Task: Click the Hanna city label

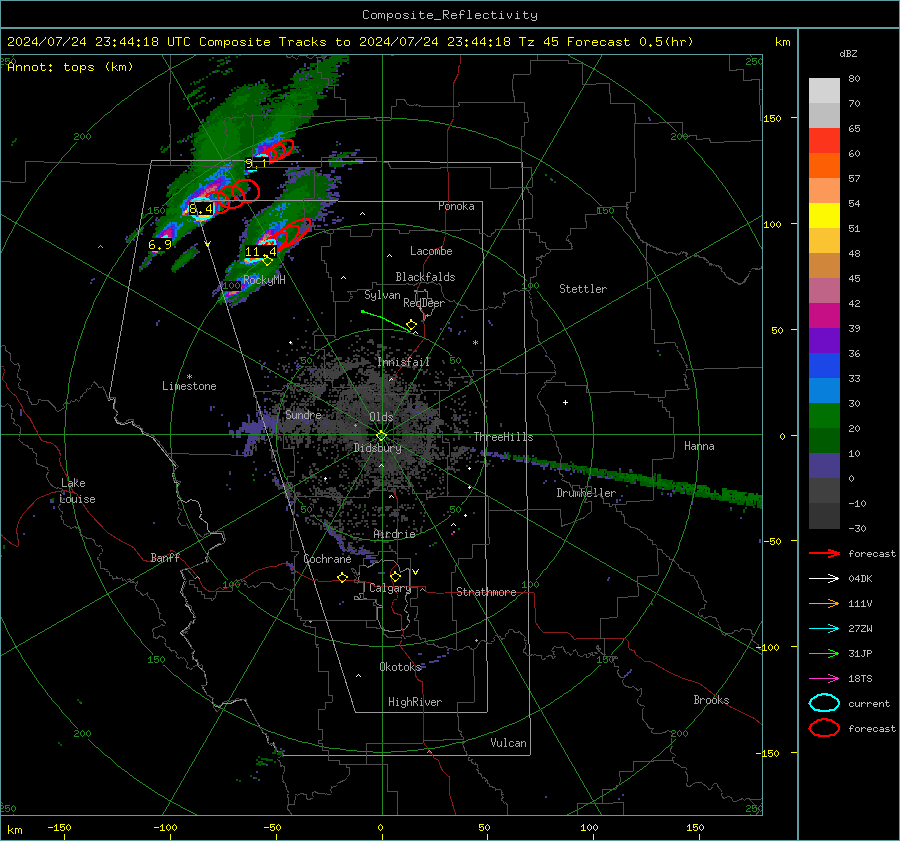Action: click(x=699, y=446)
